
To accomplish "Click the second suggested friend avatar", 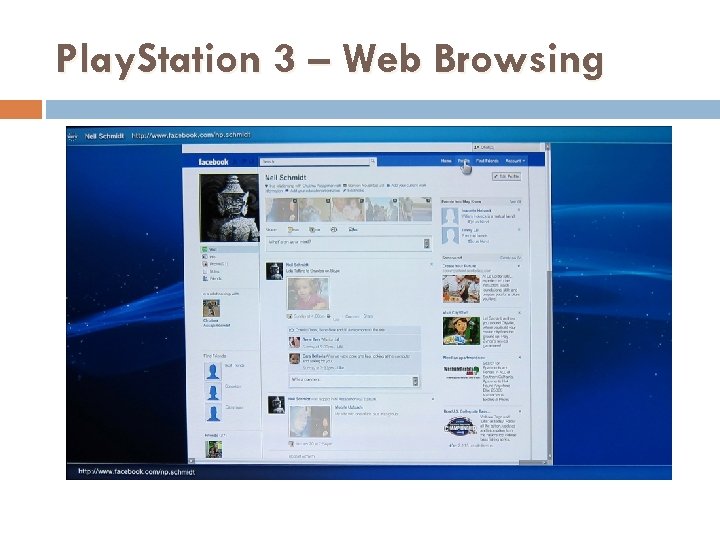I will point(450,236).
